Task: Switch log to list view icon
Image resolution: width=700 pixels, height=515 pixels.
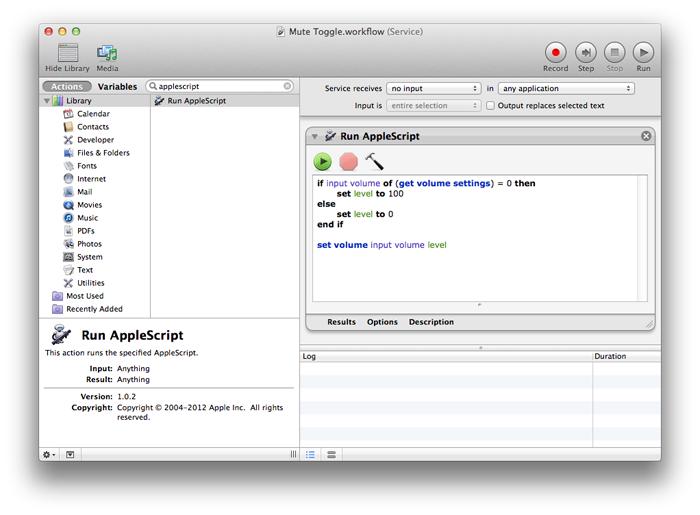Action: (x=310, y=454)
